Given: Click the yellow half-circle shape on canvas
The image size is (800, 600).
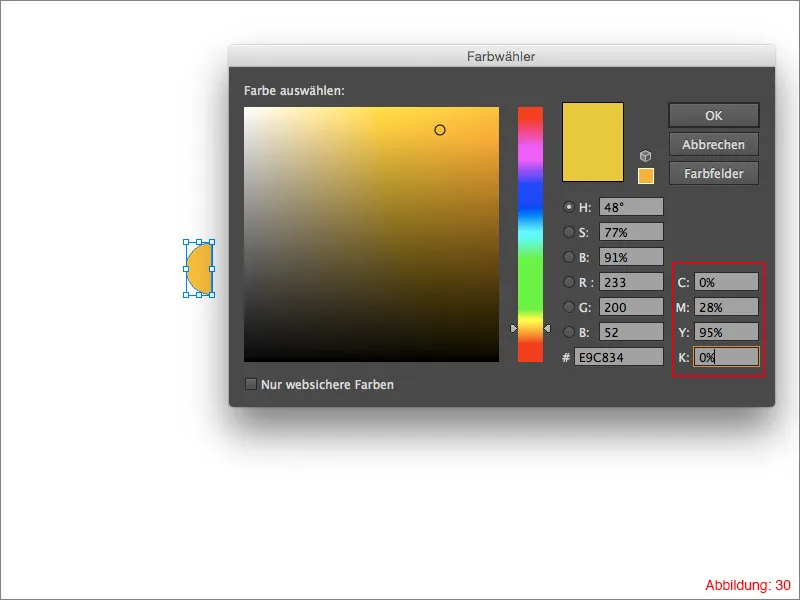Looking at the screenshot, I should pos(202,269).
